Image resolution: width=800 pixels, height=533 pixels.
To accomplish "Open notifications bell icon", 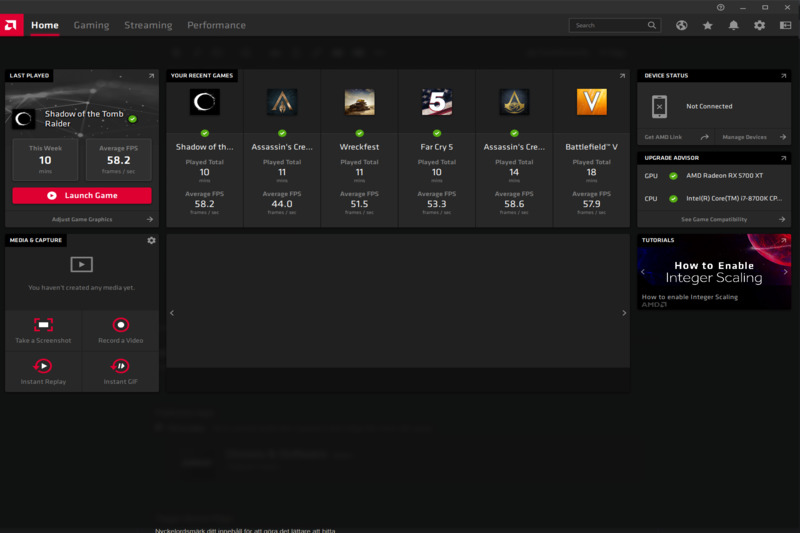I will pos(733,25).
